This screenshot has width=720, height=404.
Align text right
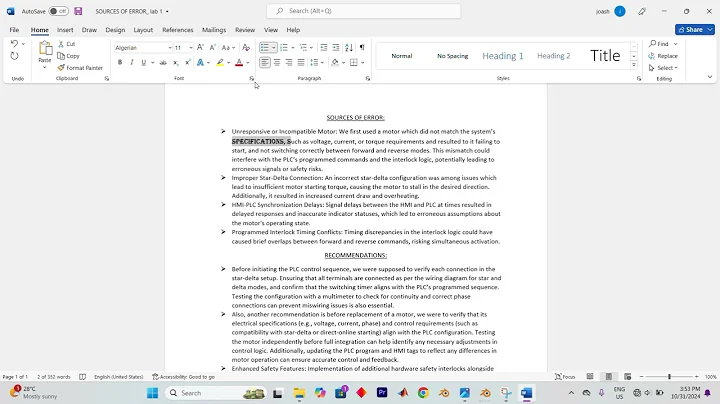tap(289, 62)
